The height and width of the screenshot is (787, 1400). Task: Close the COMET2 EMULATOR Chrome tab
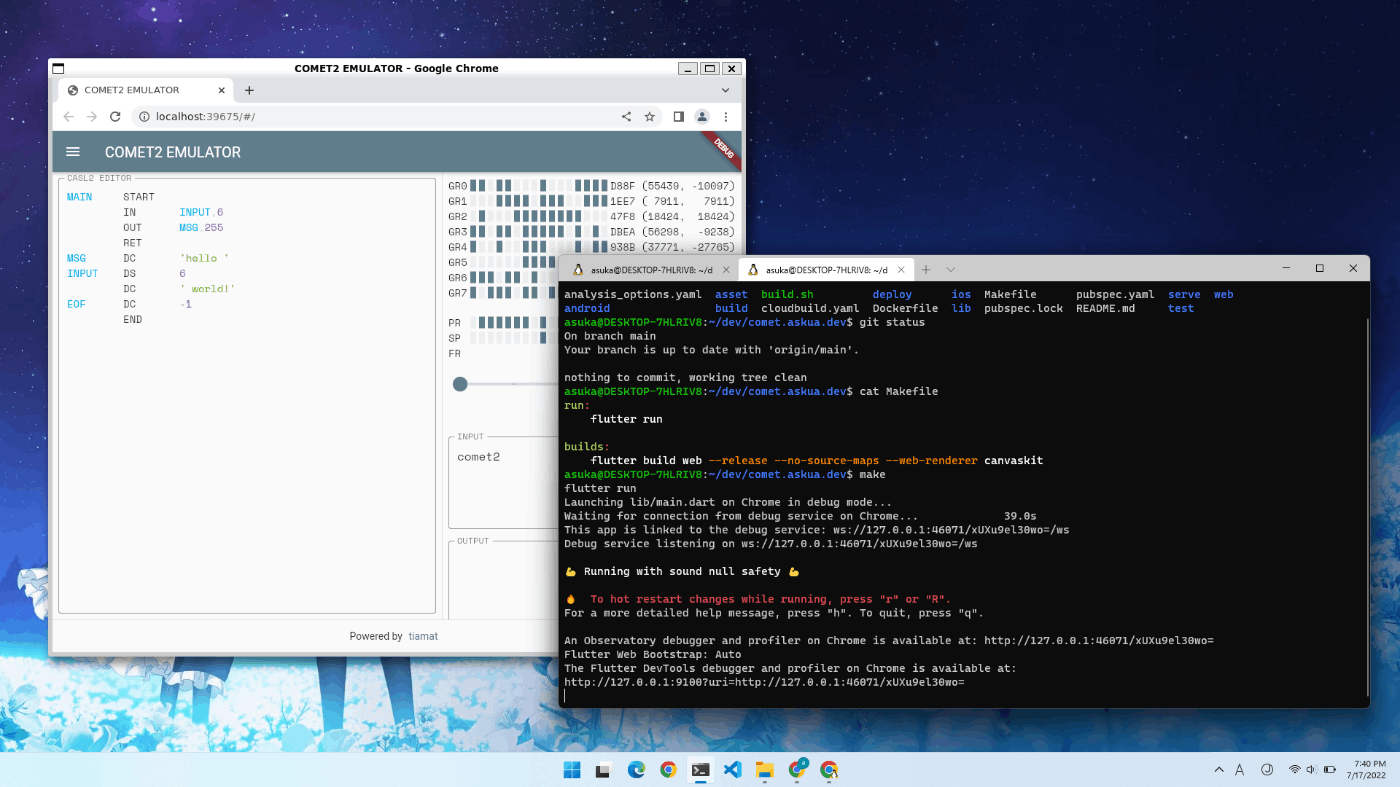click(221, 90)
